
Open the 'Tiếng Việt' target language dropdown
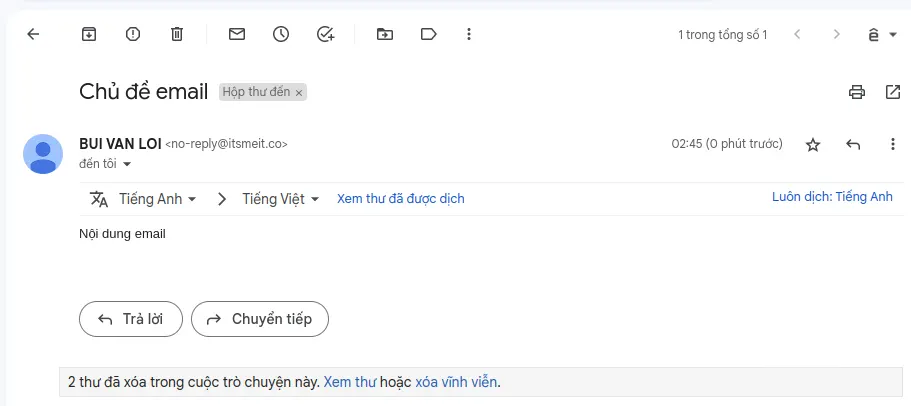click(280, 199)
